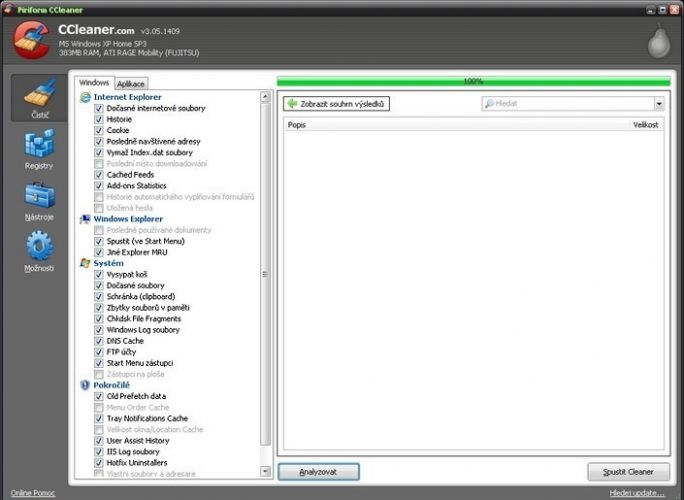
Task: Click the CCleaner logo icon in header
Action: [x=31, y=40]
